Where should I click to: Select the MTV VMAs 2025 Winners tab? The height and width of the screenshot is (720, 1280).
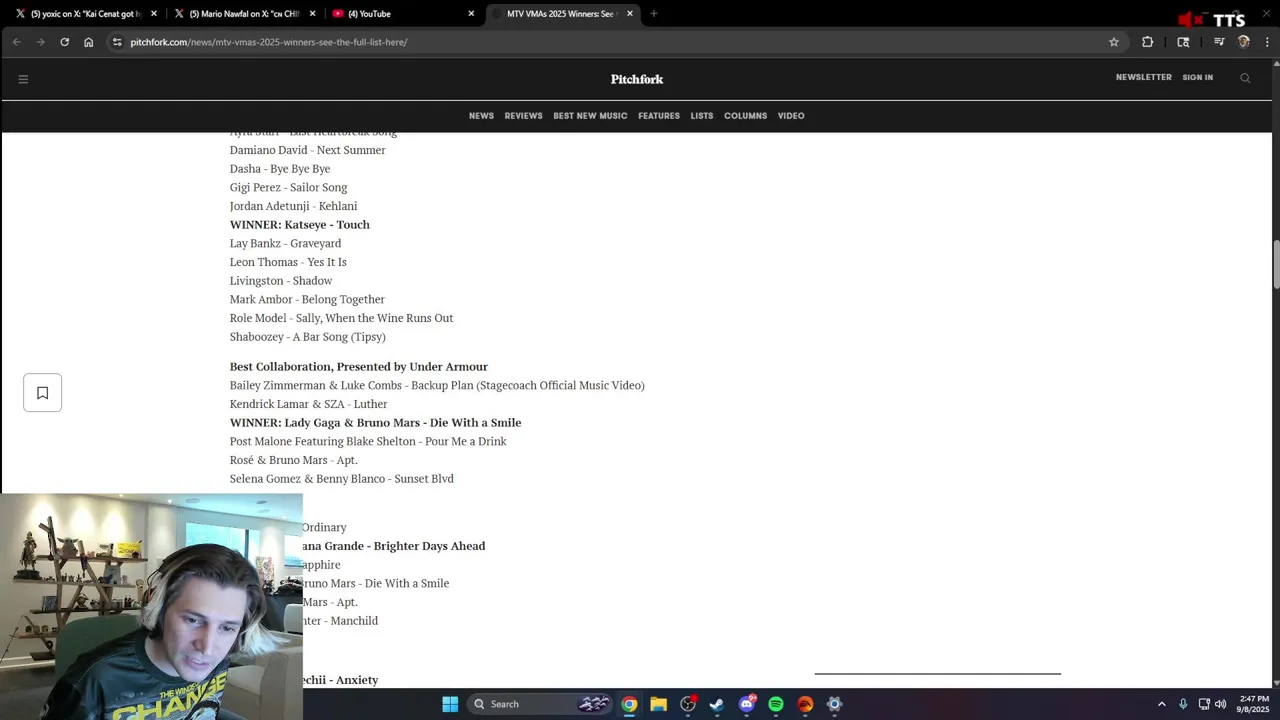pos(562,14)
